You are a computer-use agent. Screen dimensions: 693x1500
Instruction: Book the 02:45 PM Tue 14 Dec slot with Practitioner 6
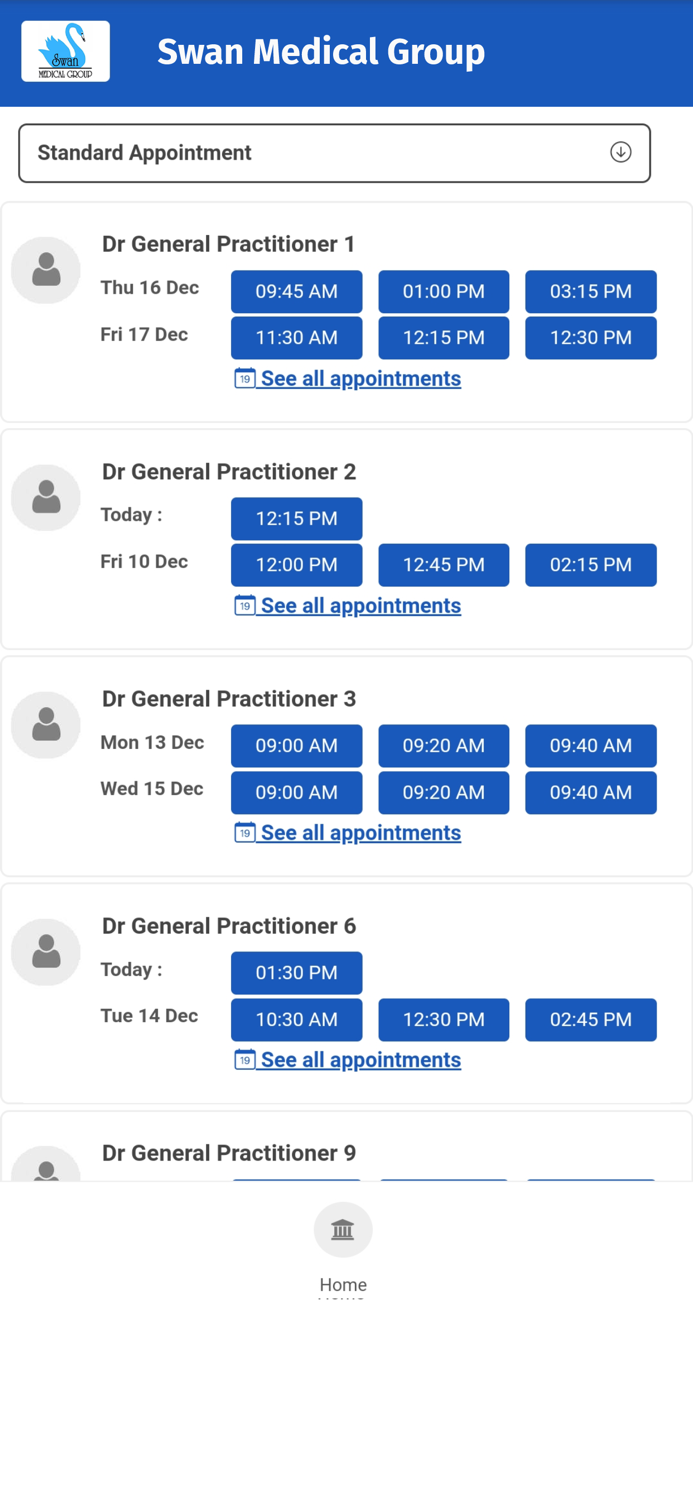590,1019
